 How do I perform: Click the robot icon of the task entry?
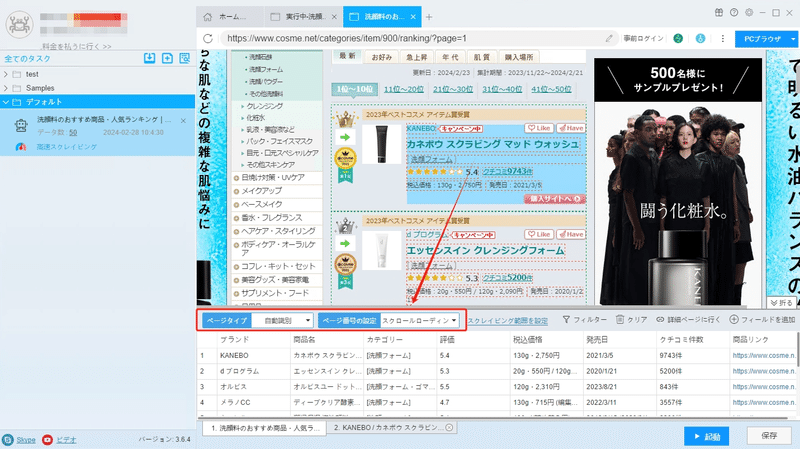click(x=21, y=125)
